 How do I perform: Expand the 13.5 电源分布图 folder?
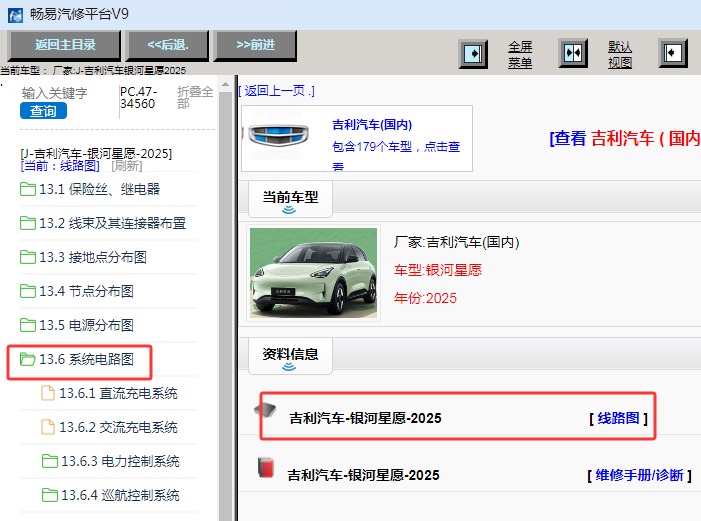coord(86,325)
